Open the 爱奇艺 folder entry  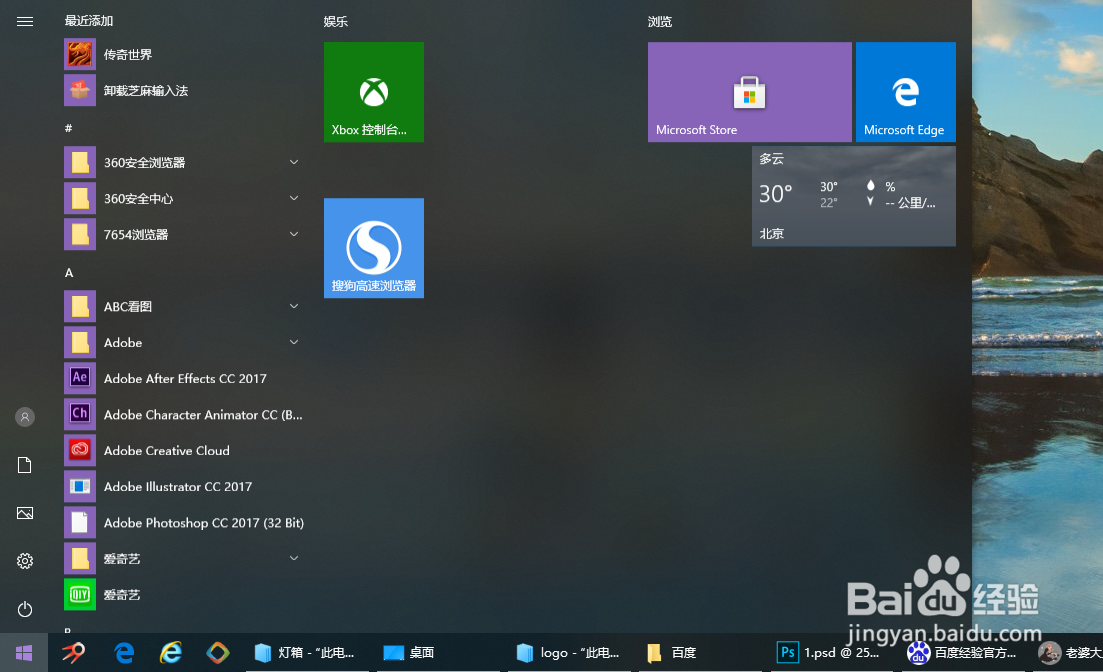[x=183, y=559]
